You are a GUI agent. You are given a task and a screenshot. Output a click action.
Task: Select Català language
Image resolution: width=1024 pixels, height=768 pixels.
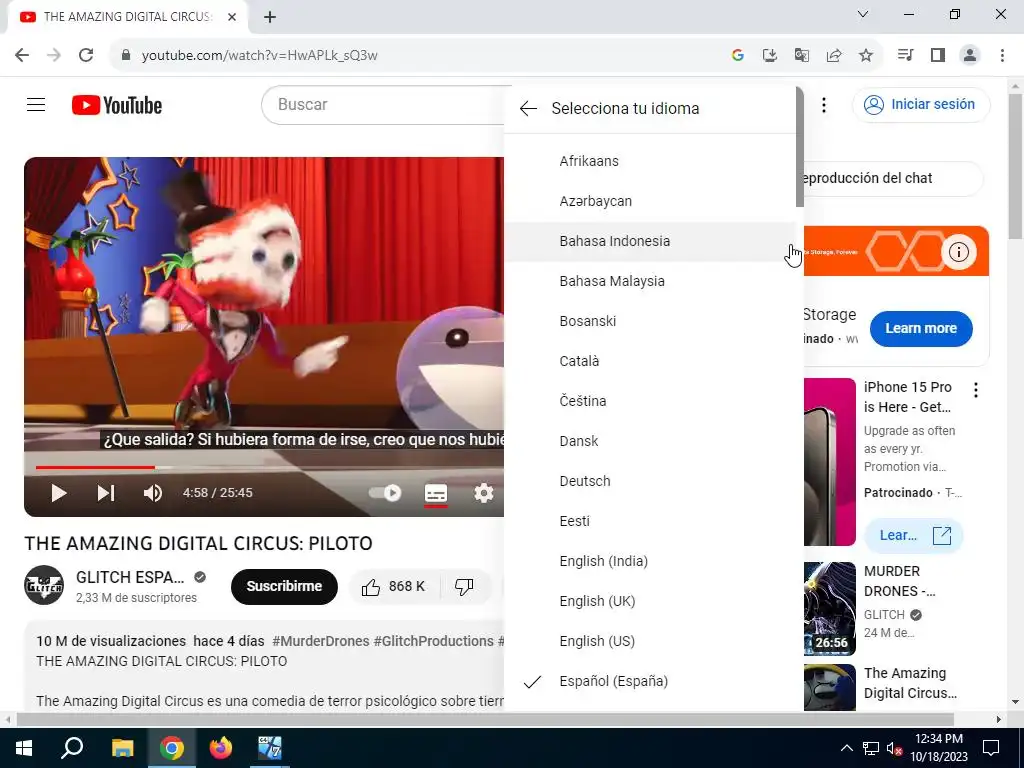[650, 361]
